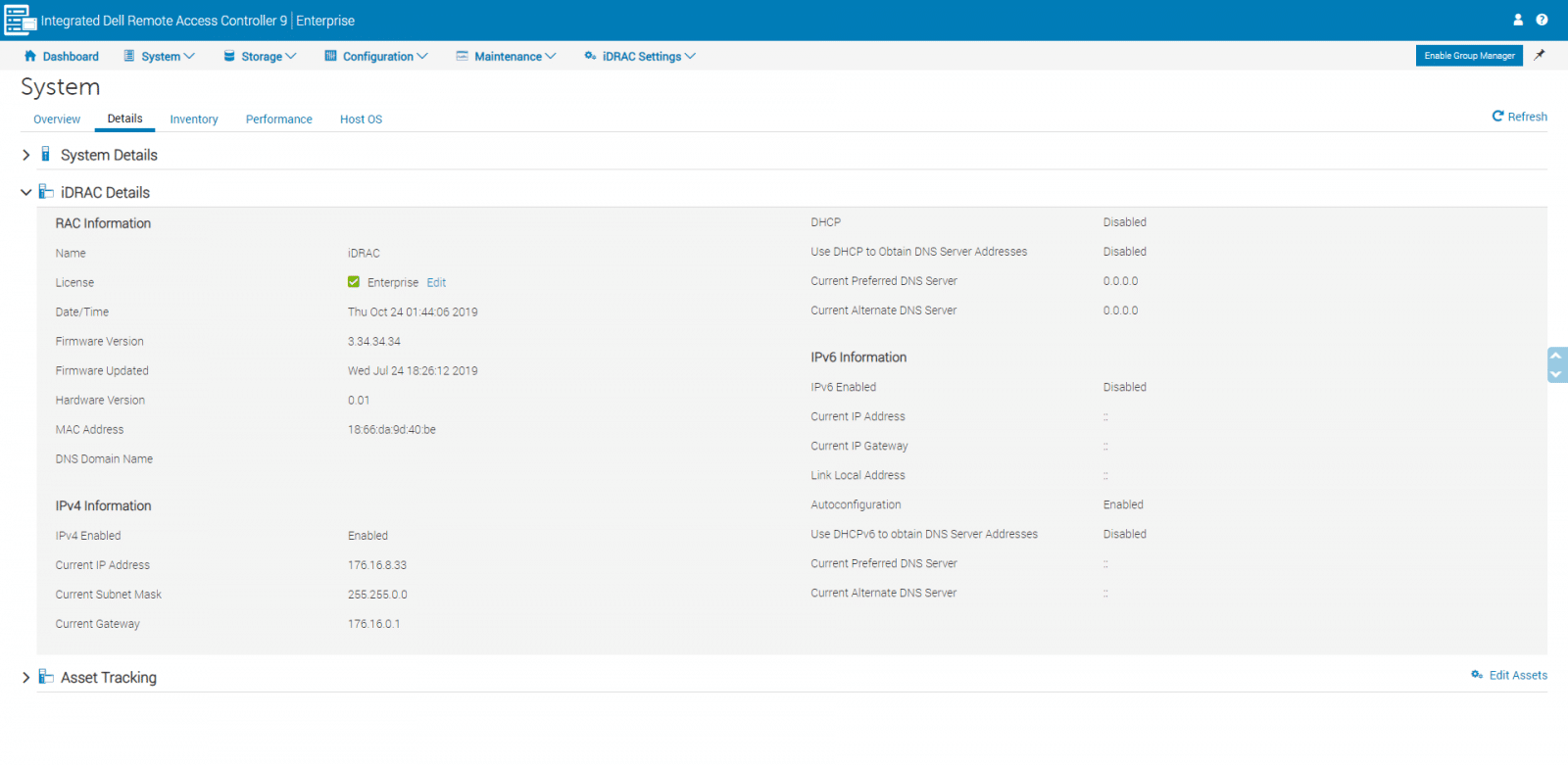Viewport: 1568px width, 765px height.
Task: Click DHCP Disabled status value
Action: (1124, 222)
